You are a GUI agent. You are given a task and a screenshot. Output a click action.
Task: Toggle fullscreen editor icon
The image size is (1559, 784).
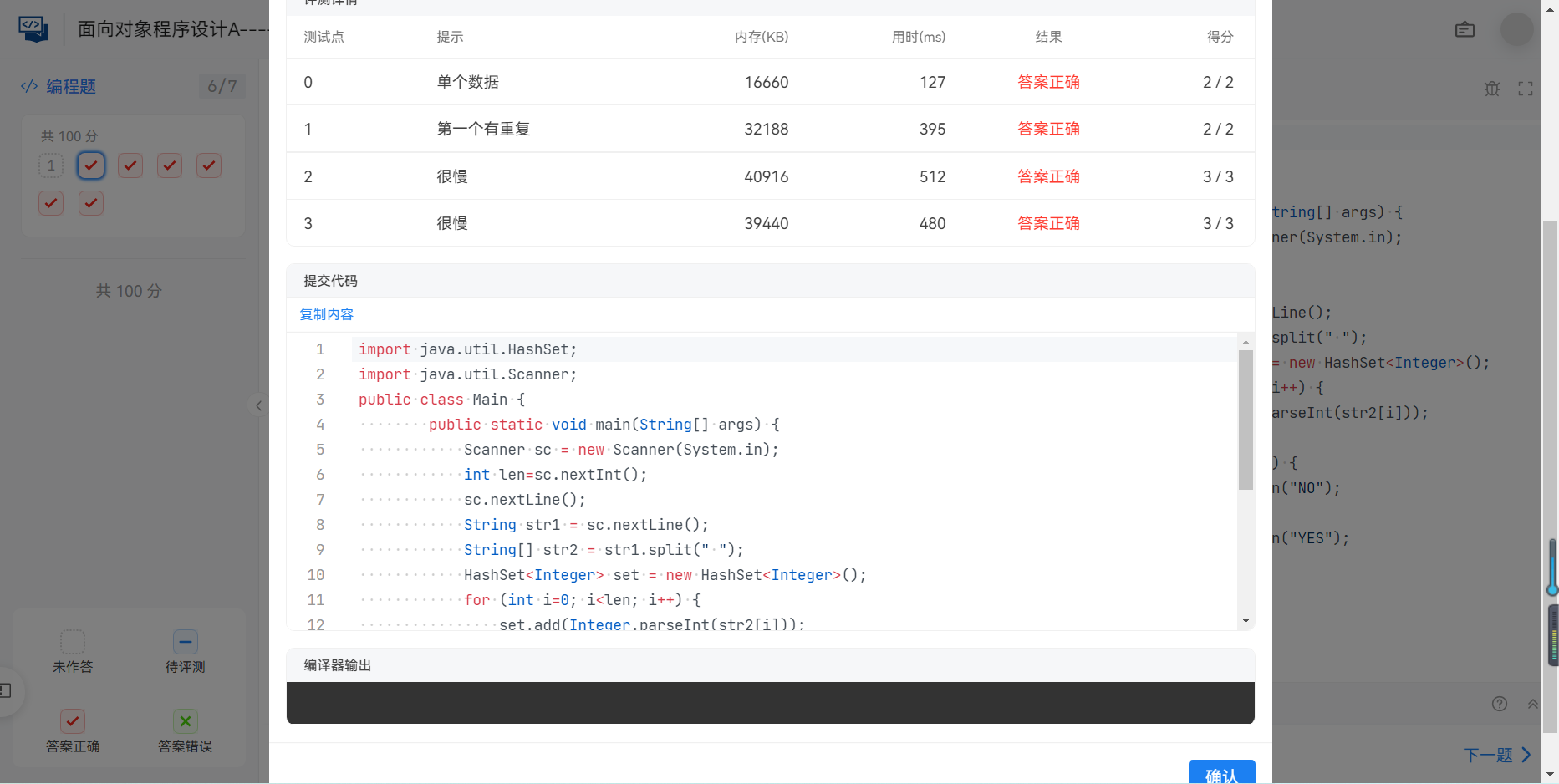pos(1526,89)
